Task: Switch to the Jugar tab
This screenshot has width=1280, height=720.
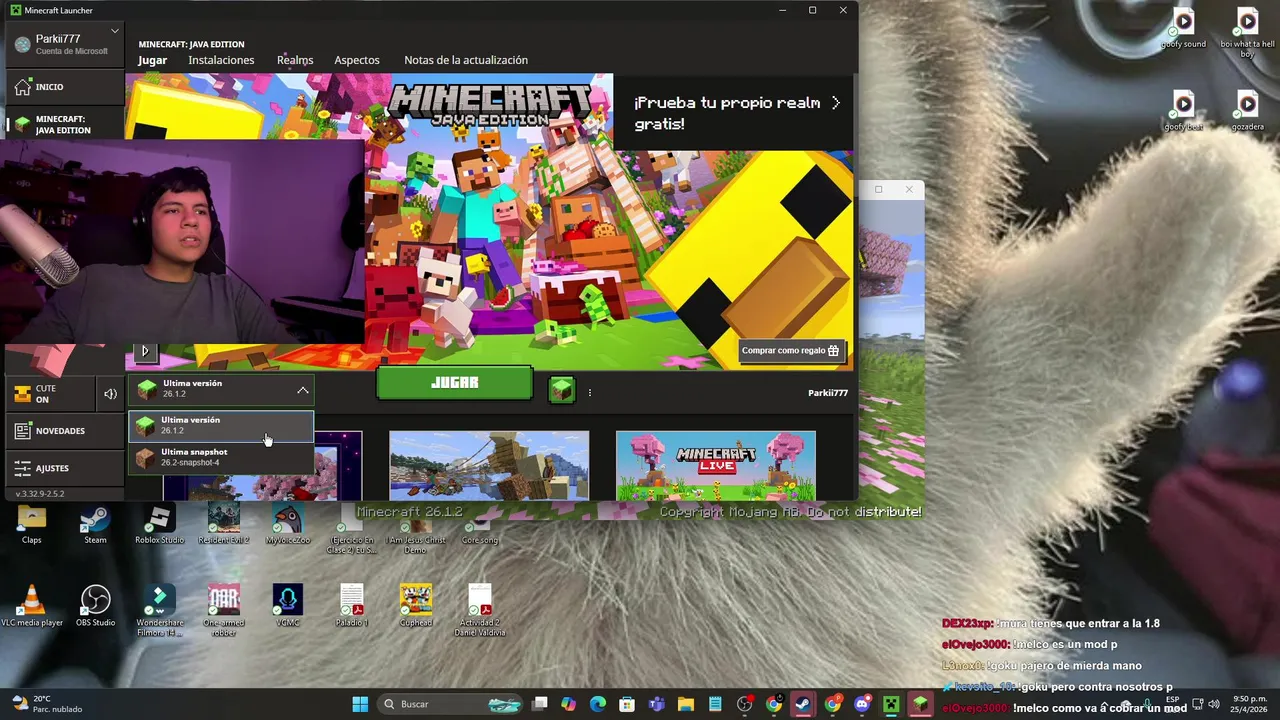Action: 153,60
